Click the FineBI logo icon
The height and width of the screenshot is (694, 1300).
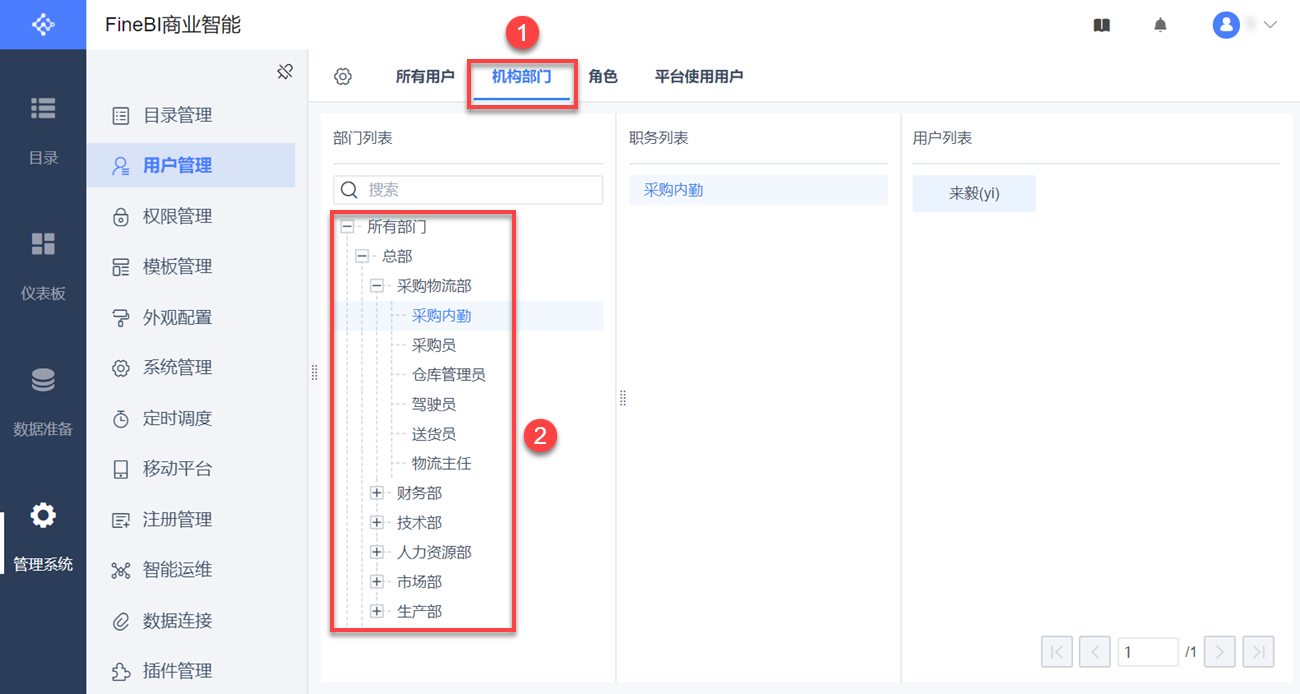(43, 24)
